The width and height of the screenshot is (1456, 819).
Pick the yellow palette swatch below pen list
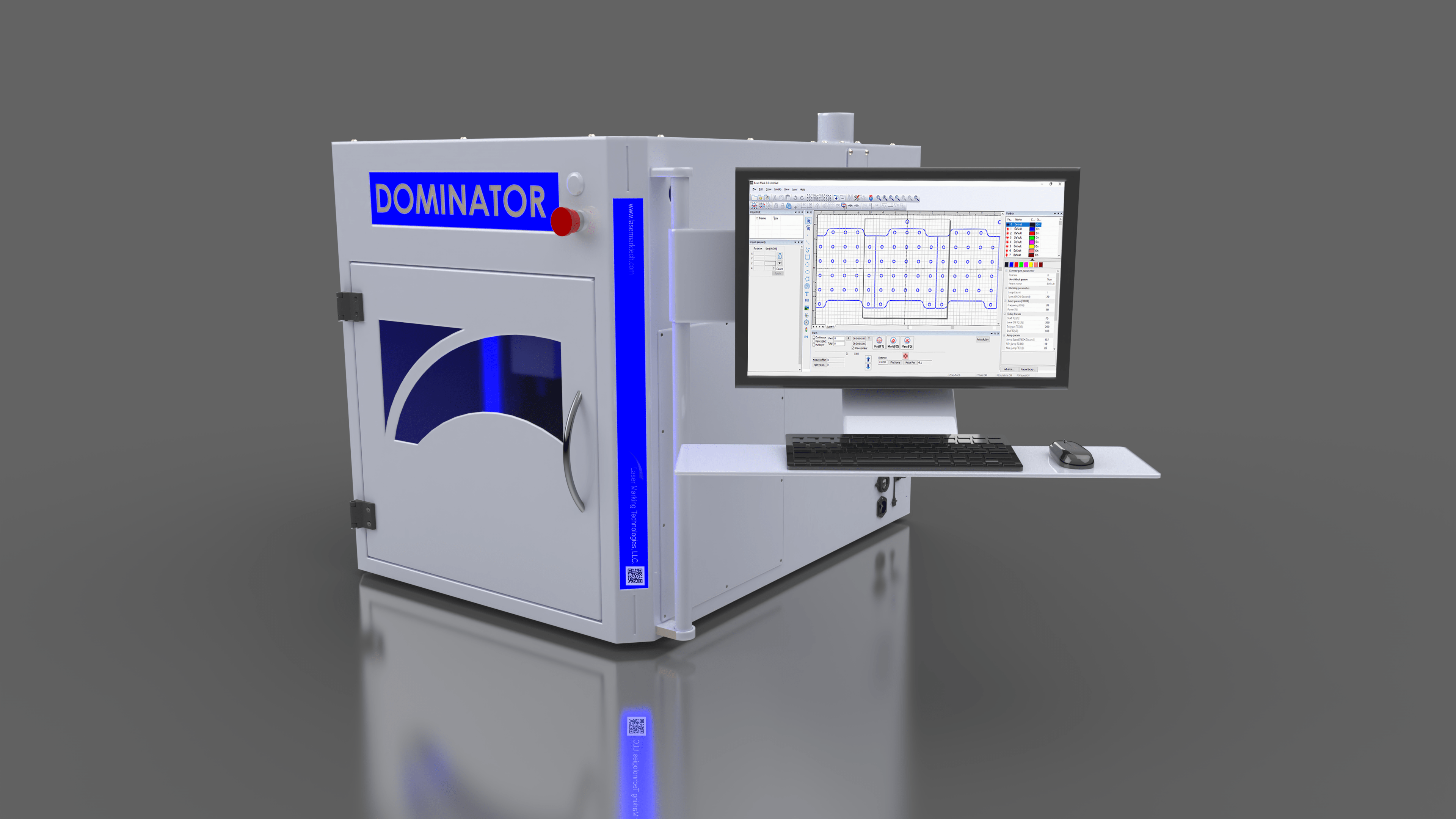click(1031, 265)
